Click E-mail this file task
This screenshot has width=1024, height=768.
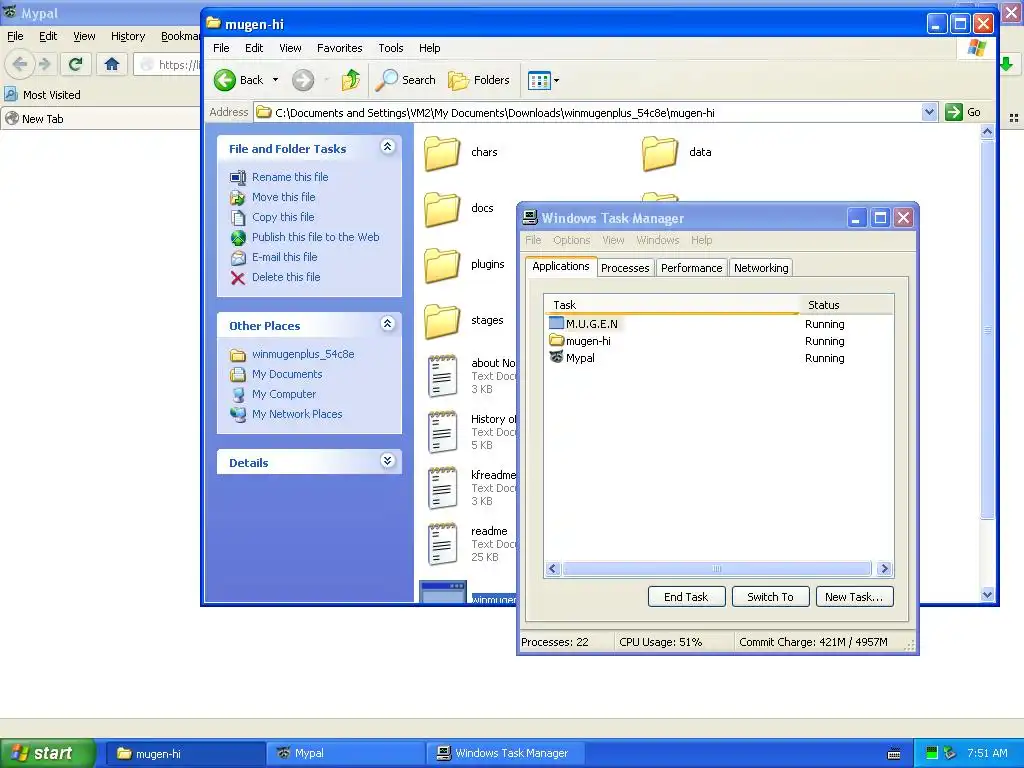pyautogui.click(x=284, y=257)
